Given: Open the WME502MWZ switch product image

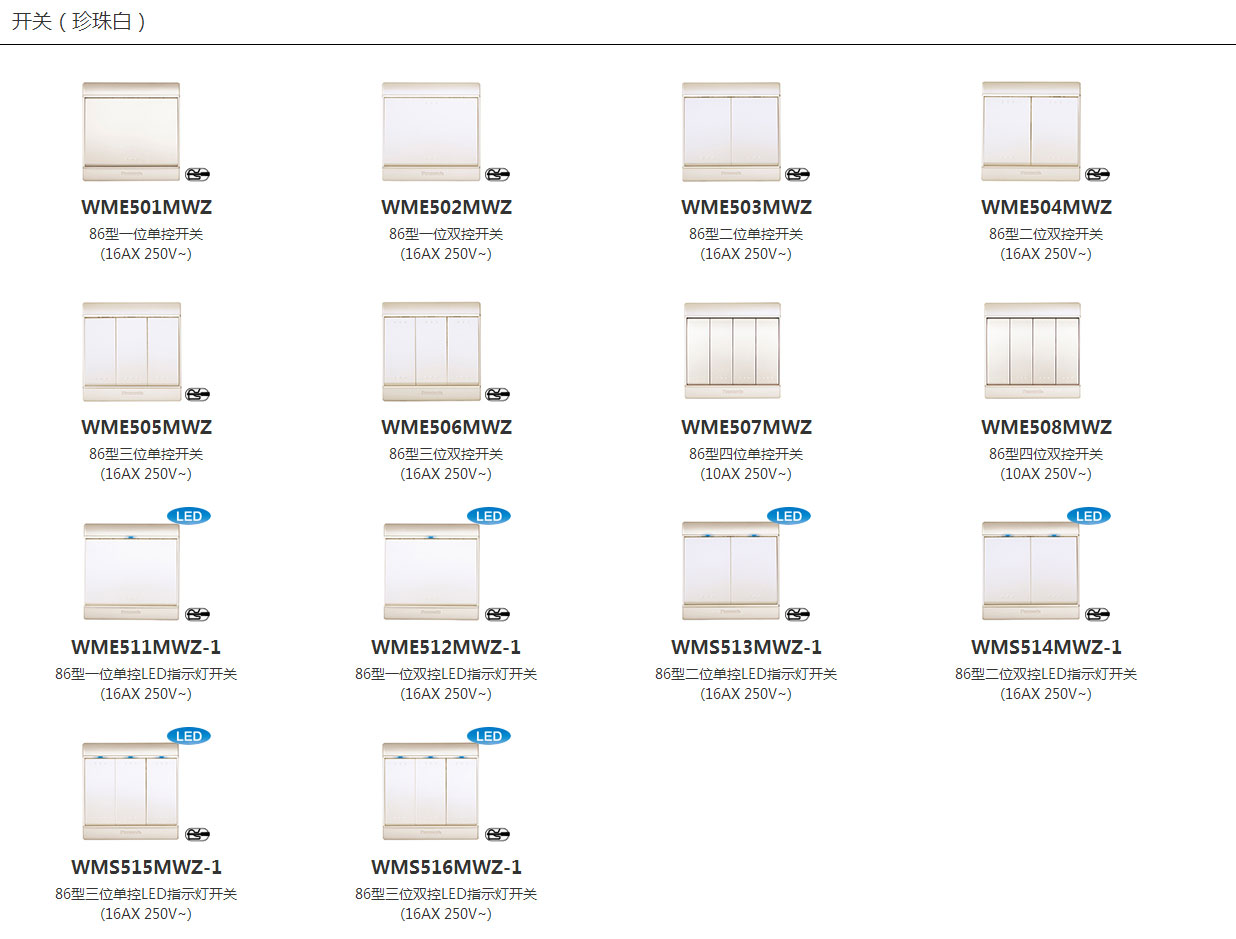Looking at the screenshot, I should pyautogui.click(x=431, y=132).
